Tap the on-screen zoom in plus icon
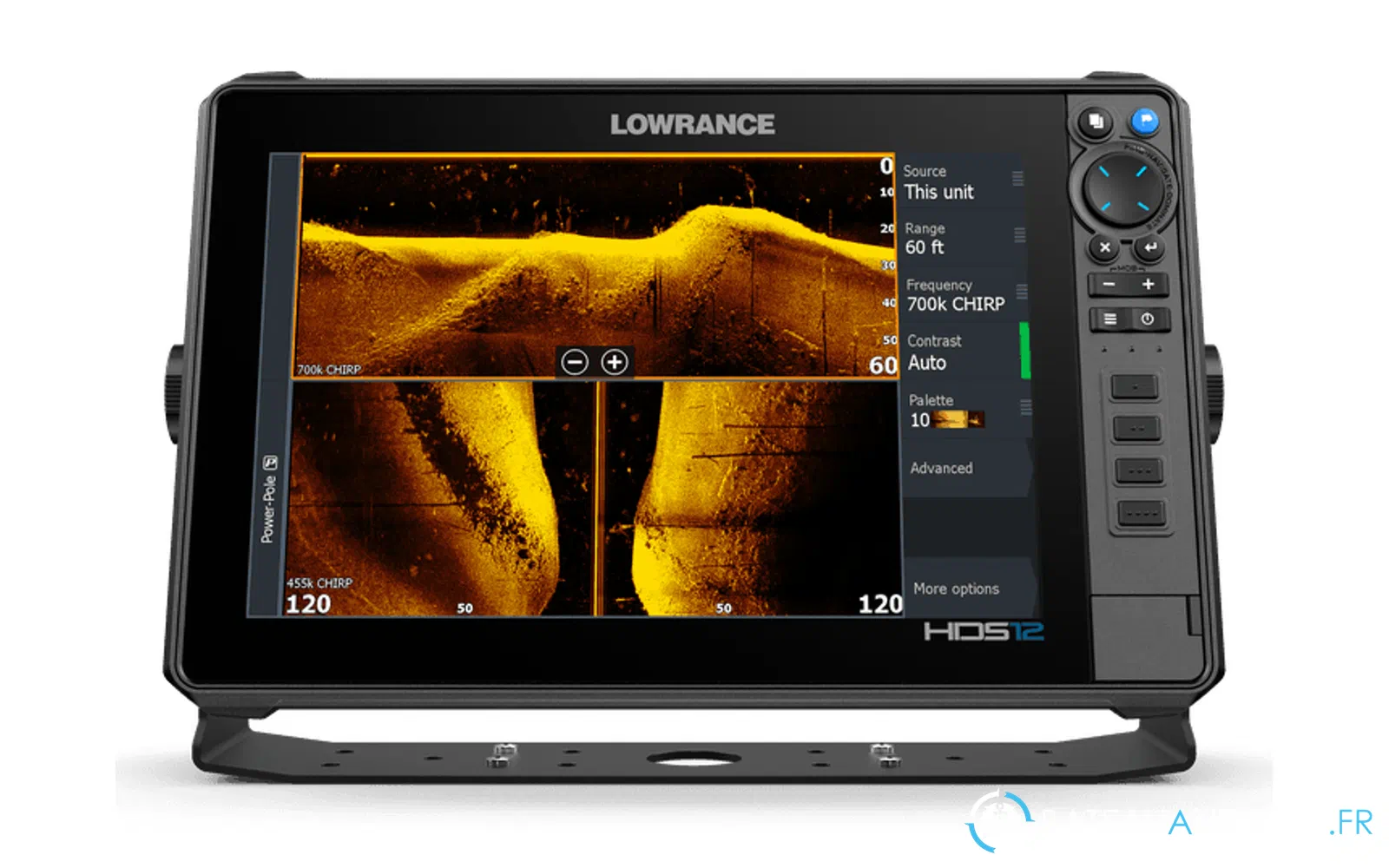 tap(615, 362)
